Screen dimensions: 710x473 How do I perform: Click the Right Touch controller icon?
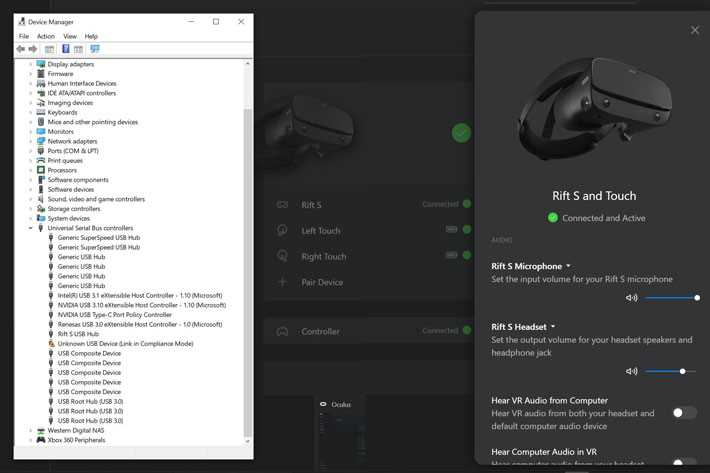click(x=282, y=256)
